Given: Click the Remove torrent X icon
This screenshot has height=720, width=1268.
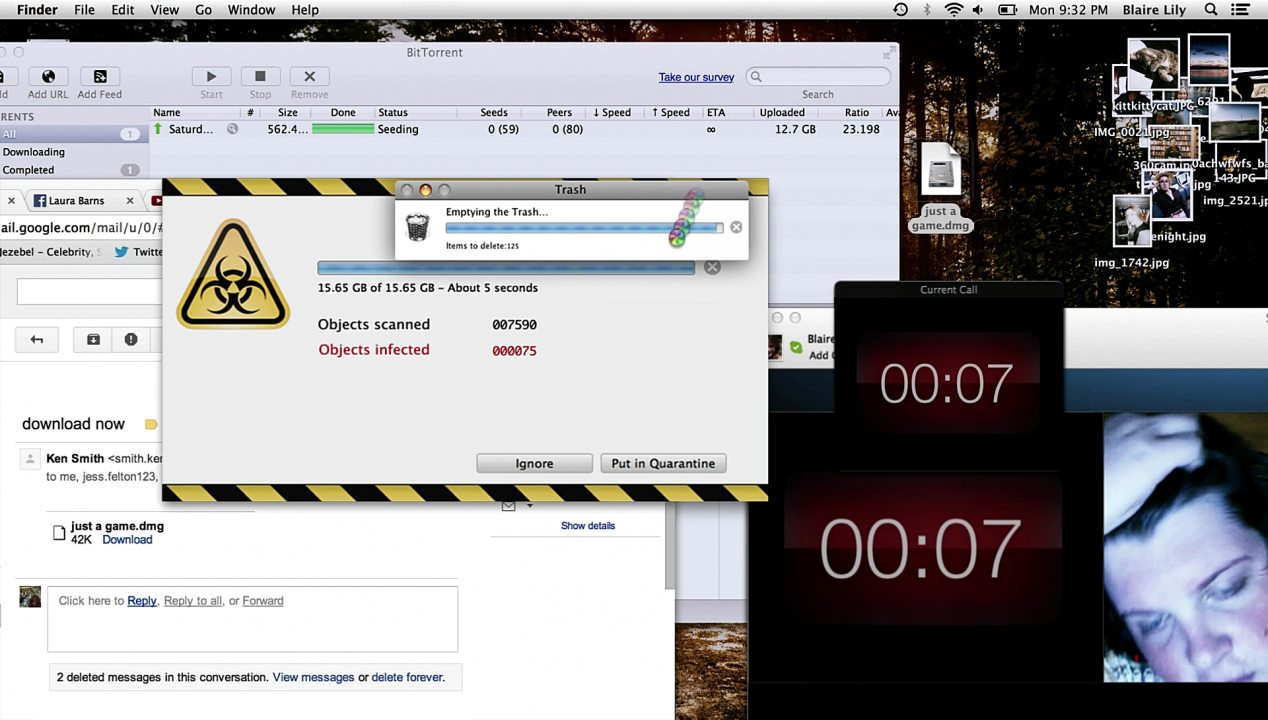Looking at the screenshot, I should 309,77.
